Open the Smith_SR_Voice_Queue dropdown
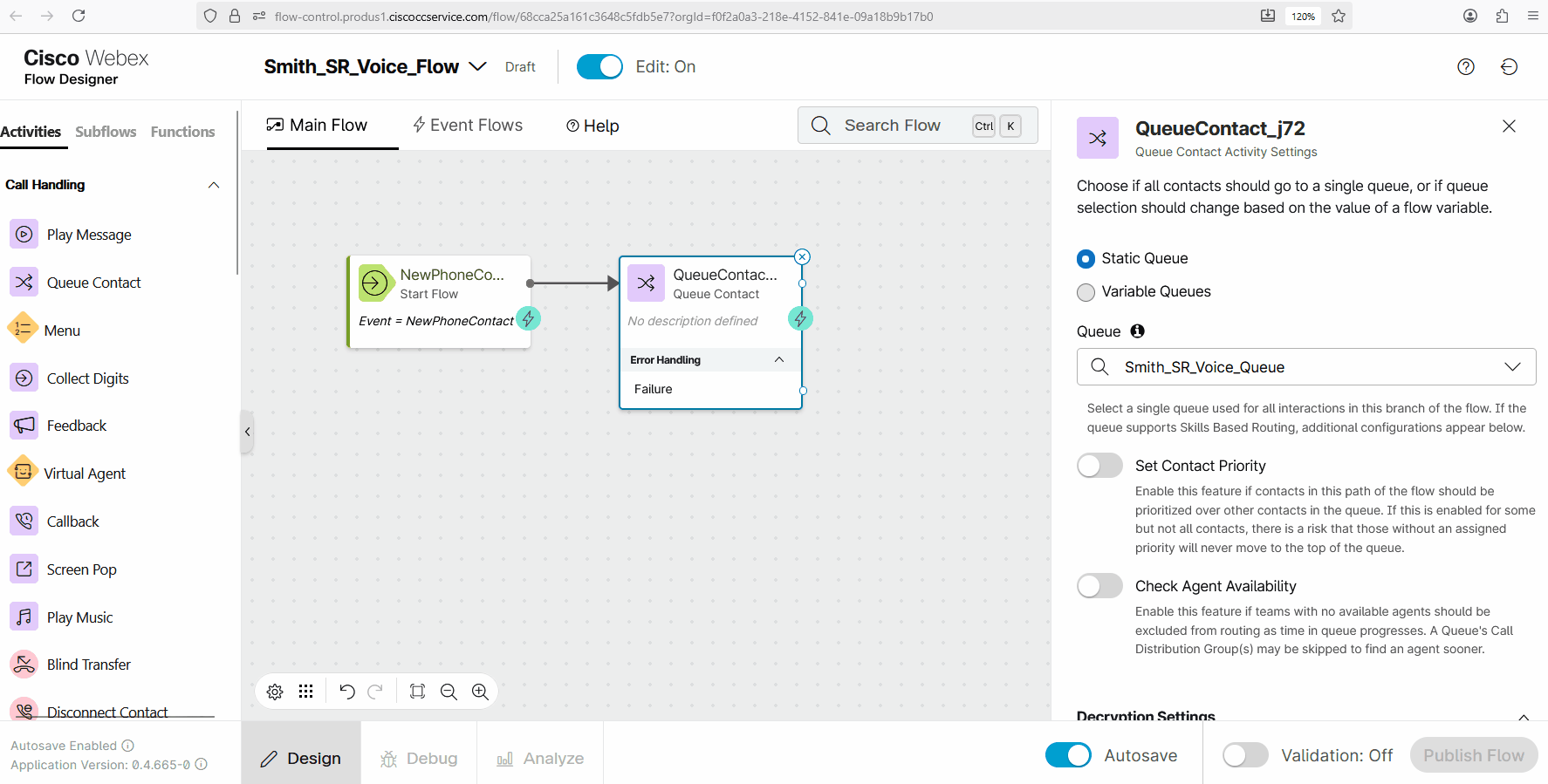Image resolution: width=1548 pixels, height=784 pixels. point(1305,367)
